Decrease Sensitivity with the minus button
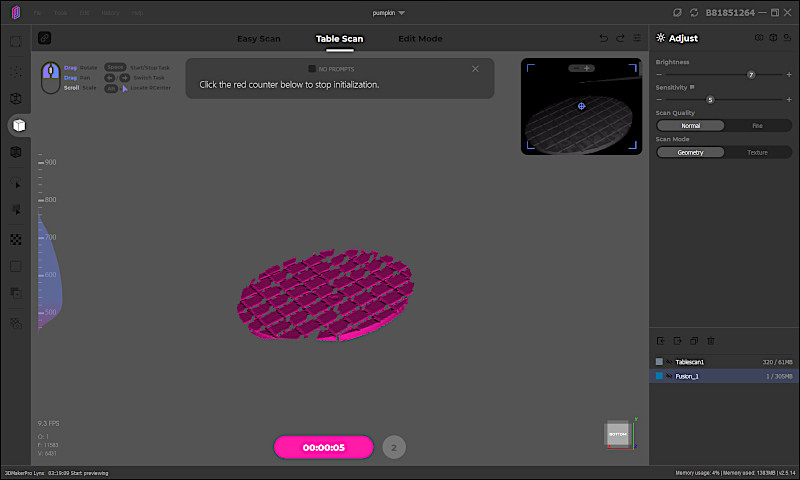The image size is (800, 480). (659, 99)
